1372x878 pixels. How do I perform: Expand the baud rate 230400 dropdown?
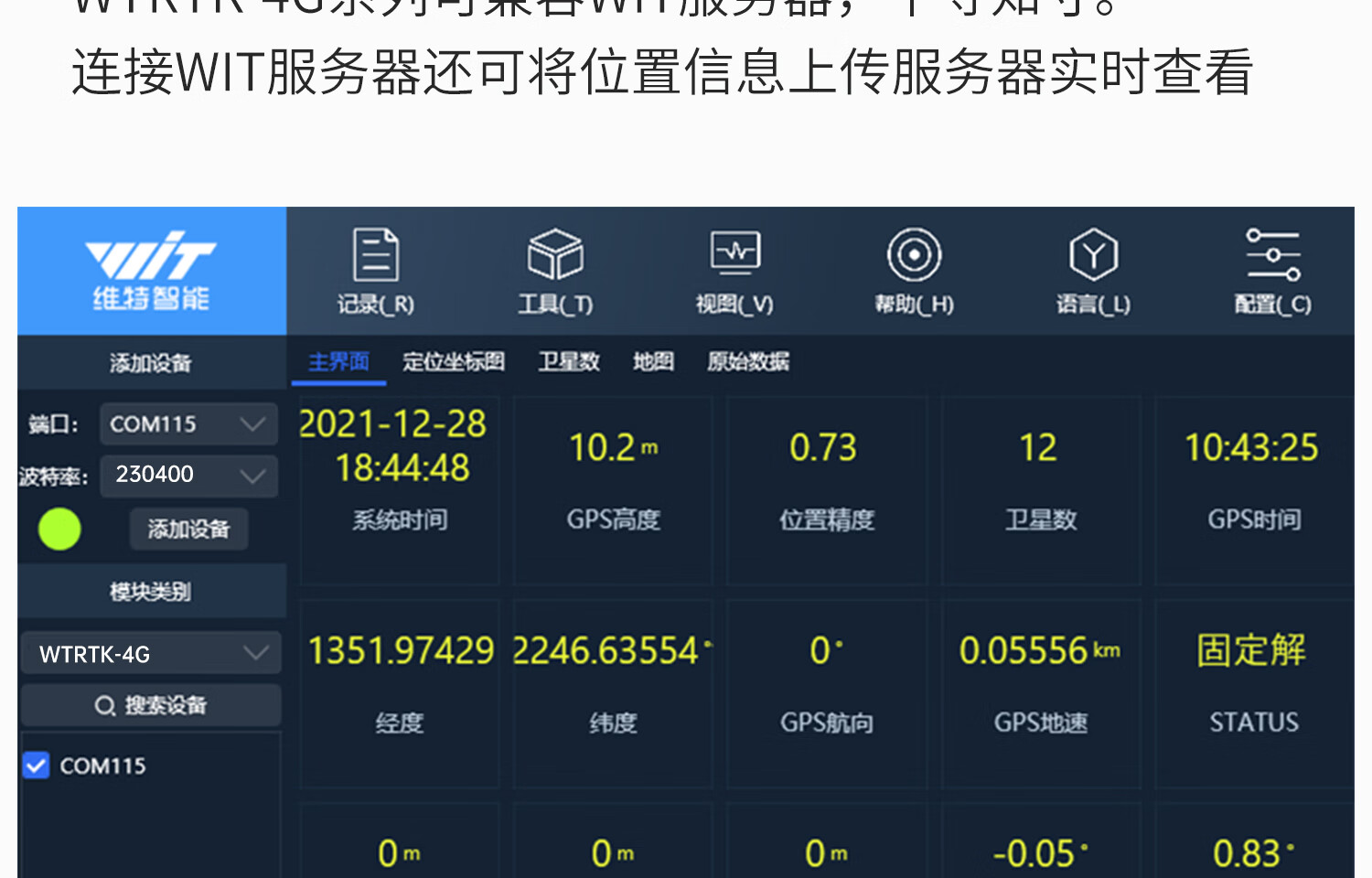point(188,475)
